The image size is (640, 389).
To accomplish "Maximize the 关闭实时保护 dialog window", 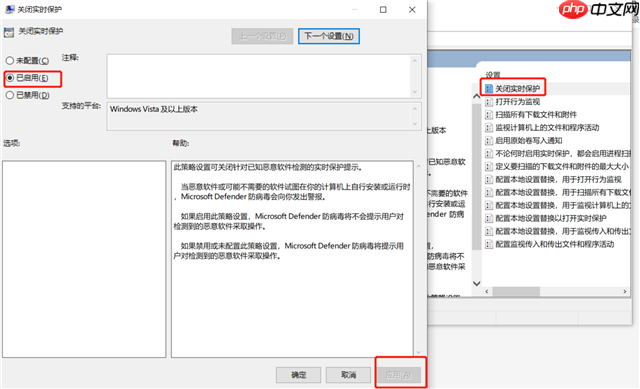I will (383, 9).
